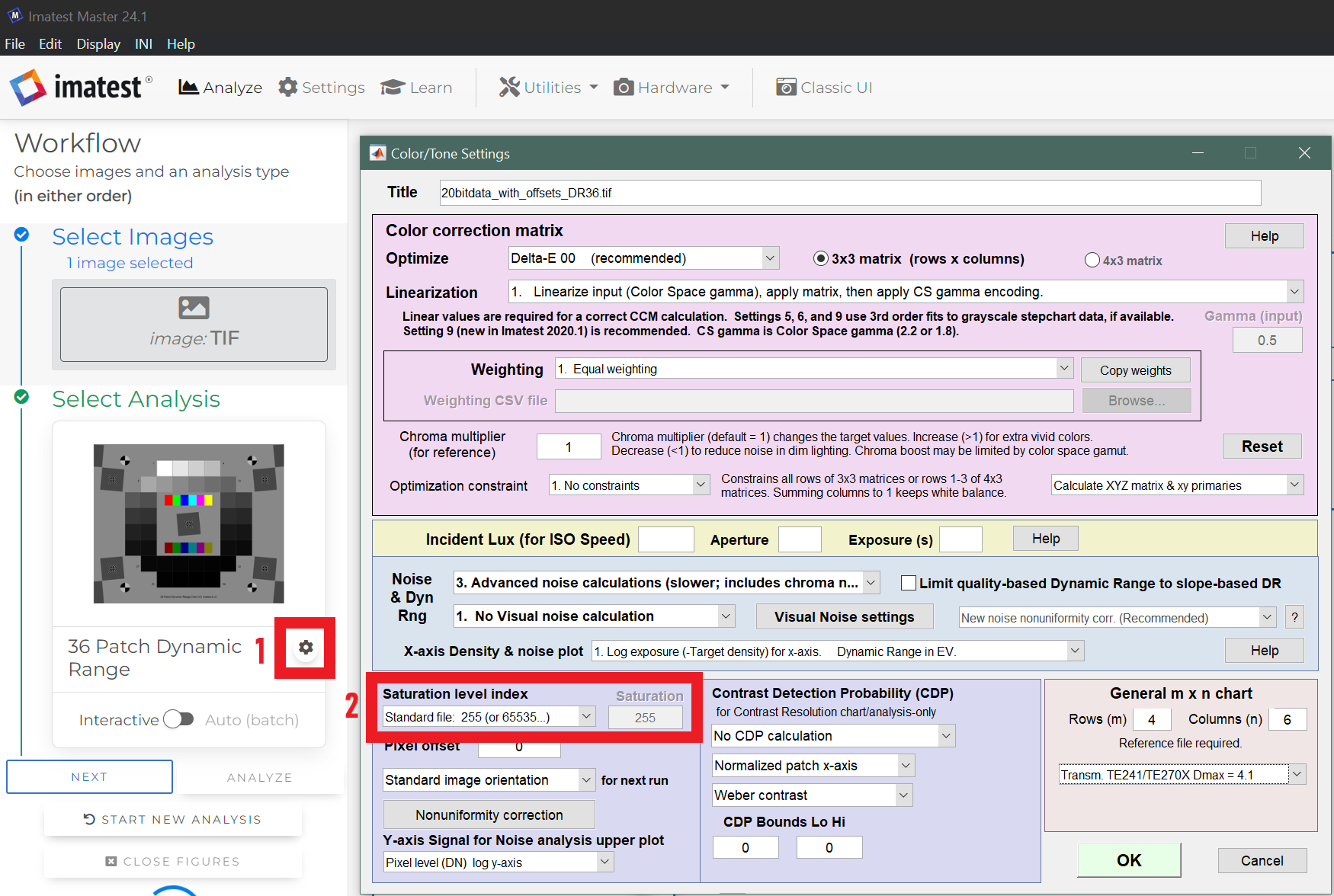Click START NEW ANALYSIS

tap(173, 819)
